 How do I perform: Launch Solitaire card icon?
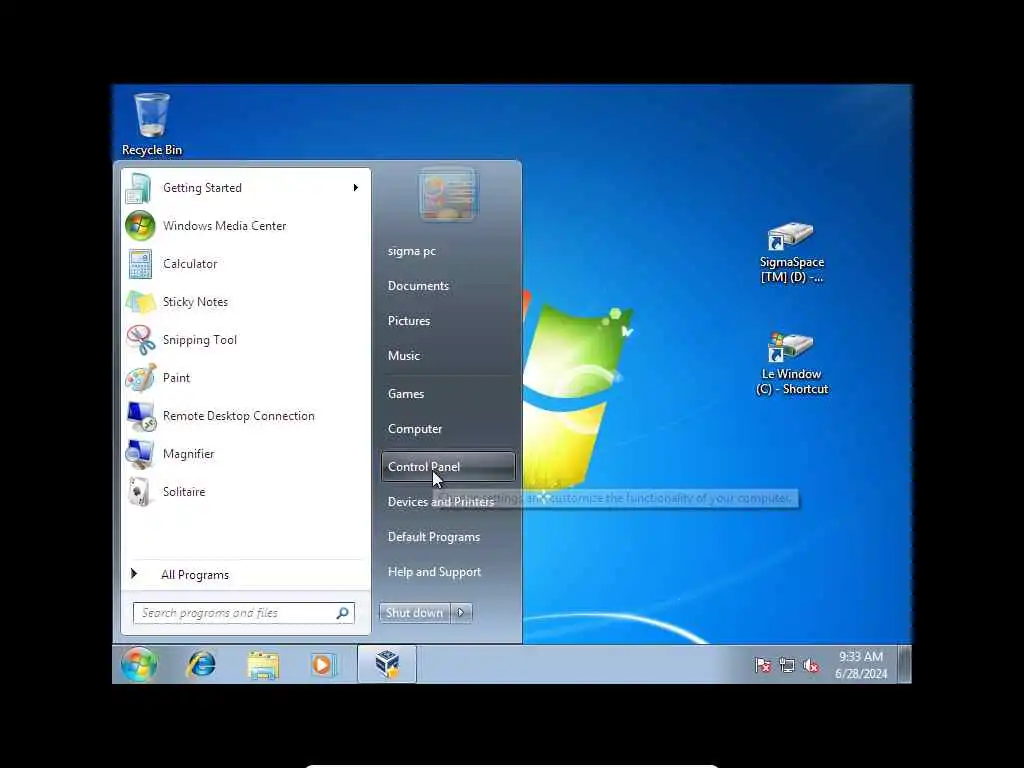(140, 492)
